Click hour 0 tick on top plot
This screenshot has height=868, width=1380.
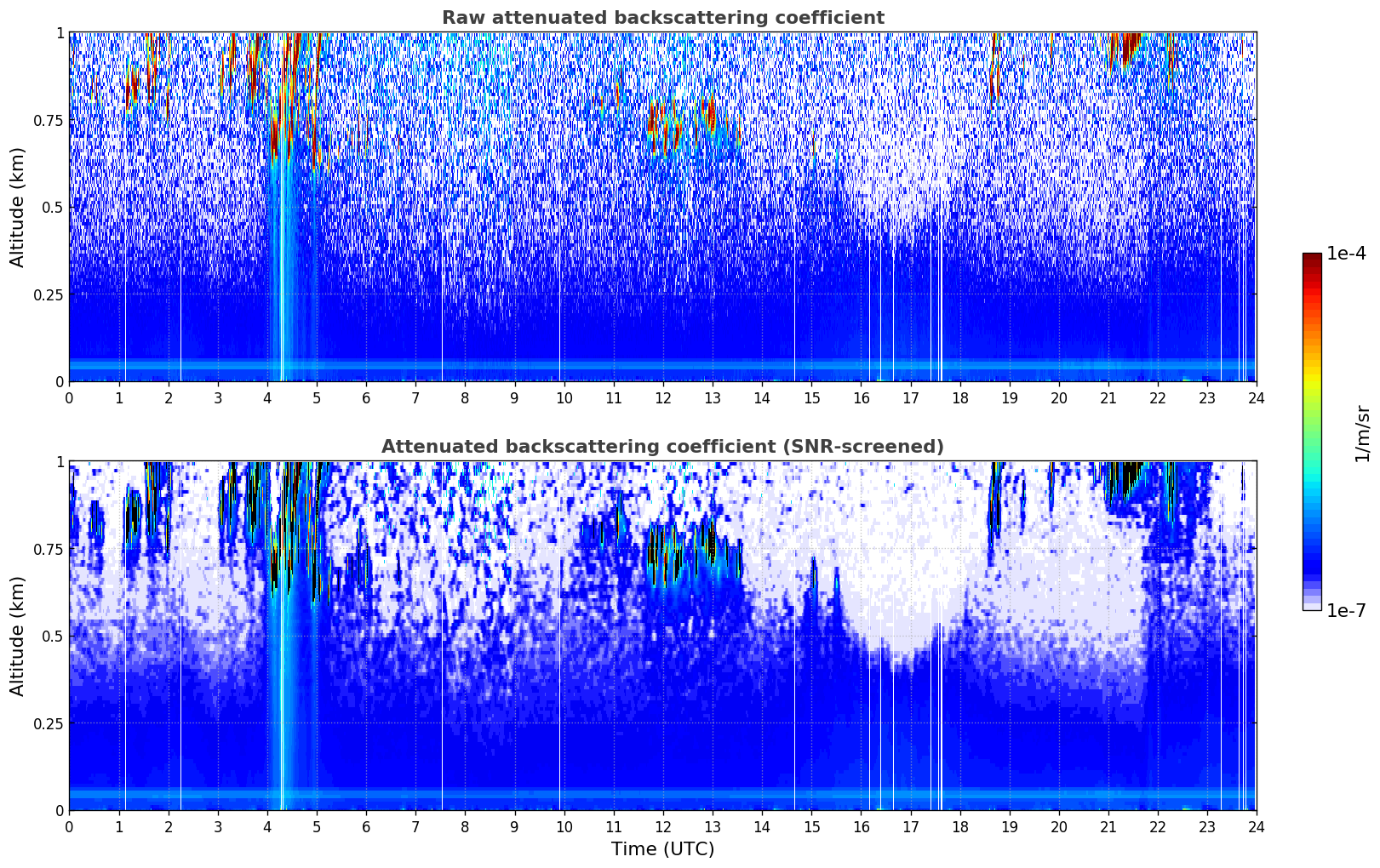[69, 397]
